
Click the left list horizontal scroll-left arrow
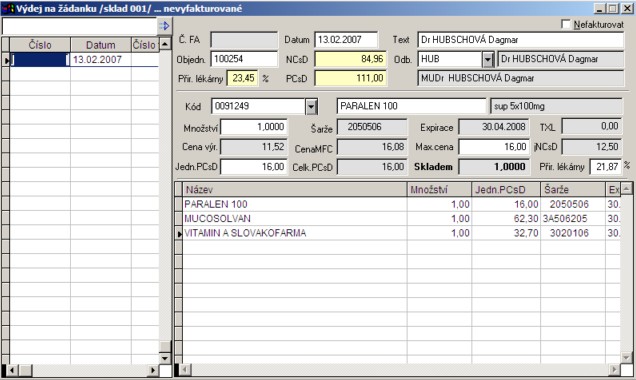coord(12,371)
